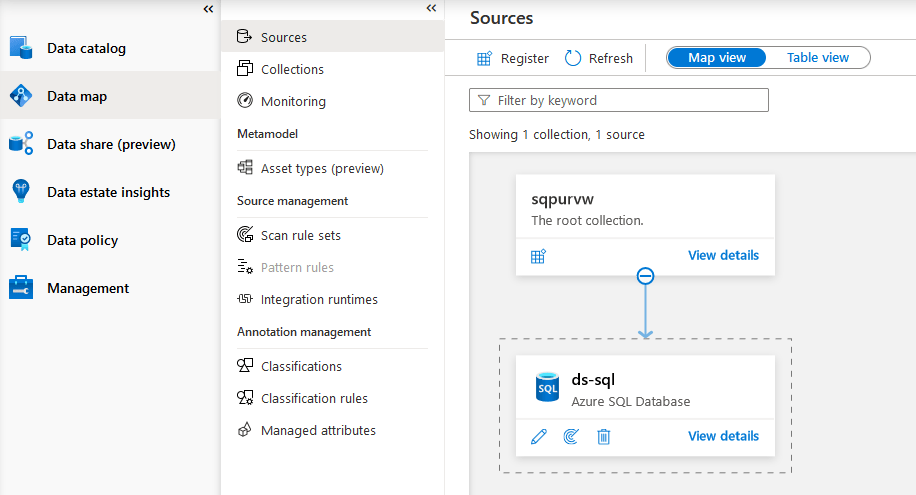Click the Register button in the toolbar
The width and height of the screenshot is (916, 495).
pyautogui.click(x=513, y=58)
